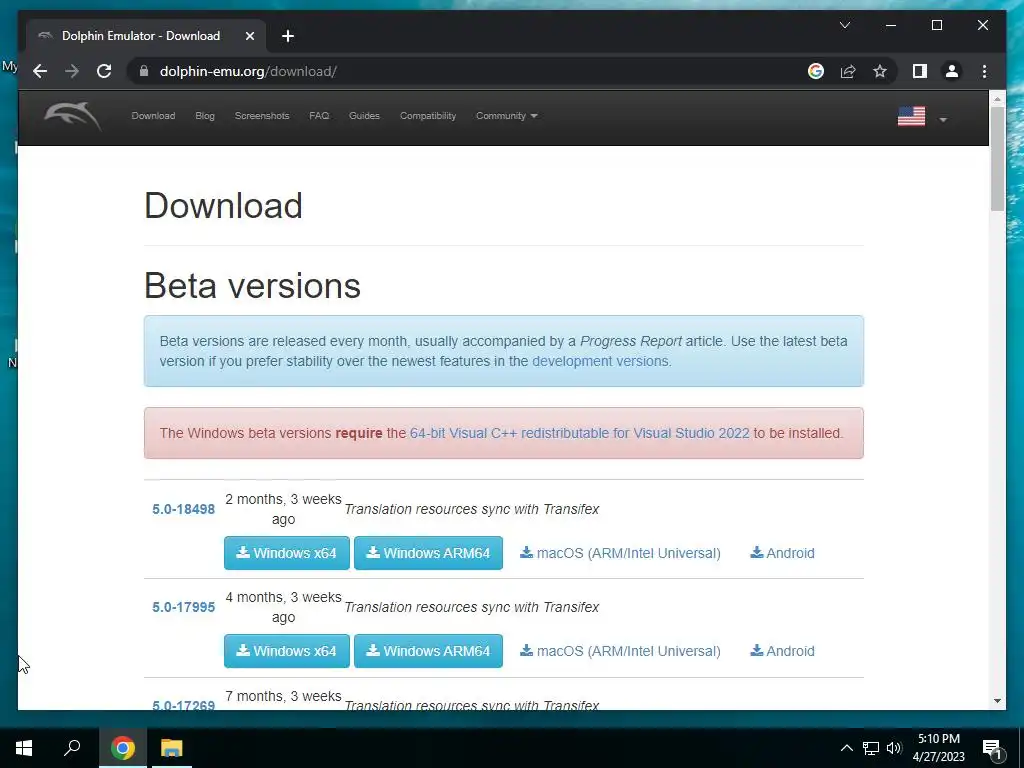The height and width of the screenshot is (768, 1024).
Task: Expand the Community menu
Action: [506, 116]
